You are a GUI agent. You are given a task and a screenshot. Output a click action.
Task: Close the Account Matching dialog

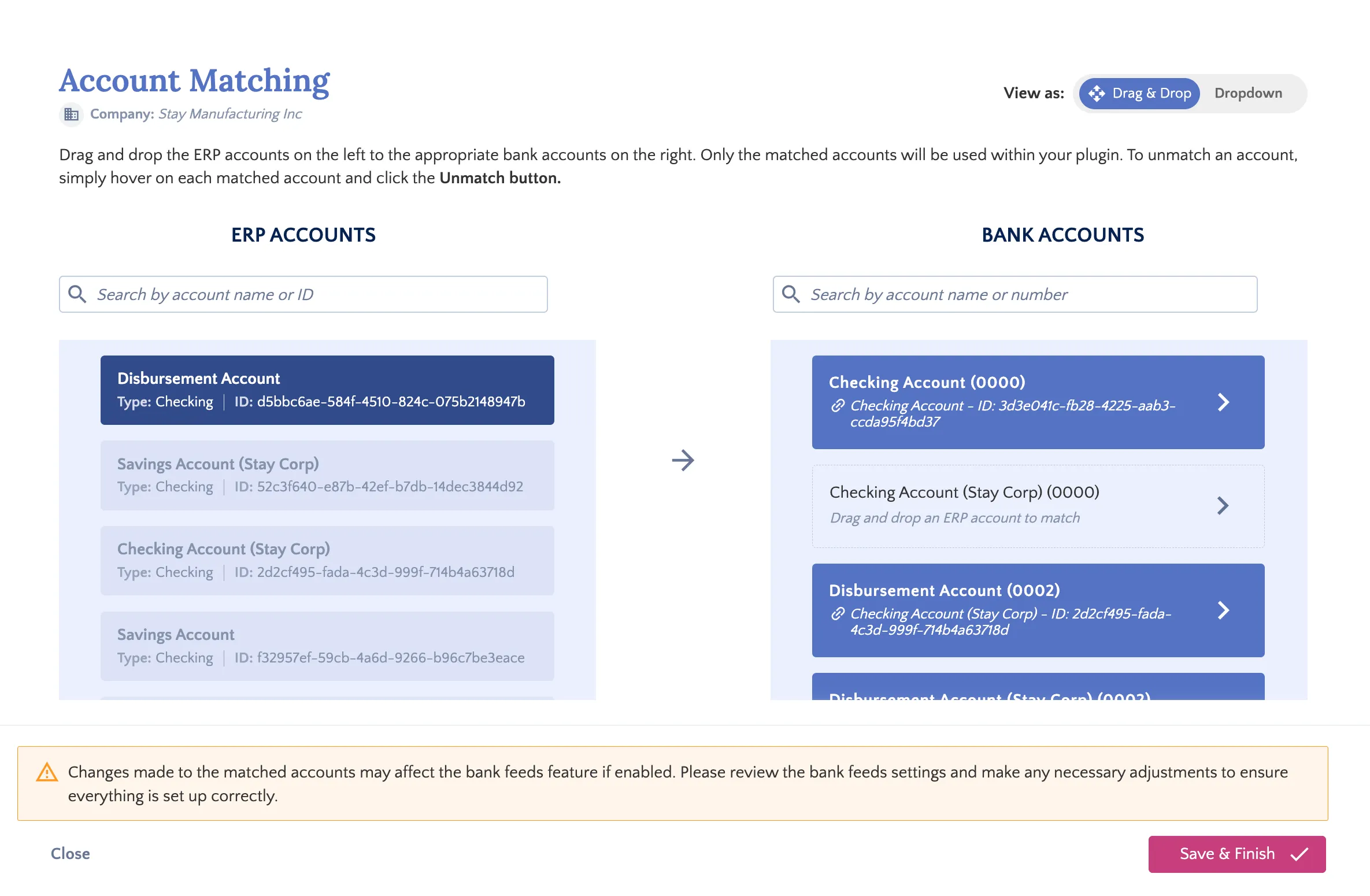click(71, 854)
